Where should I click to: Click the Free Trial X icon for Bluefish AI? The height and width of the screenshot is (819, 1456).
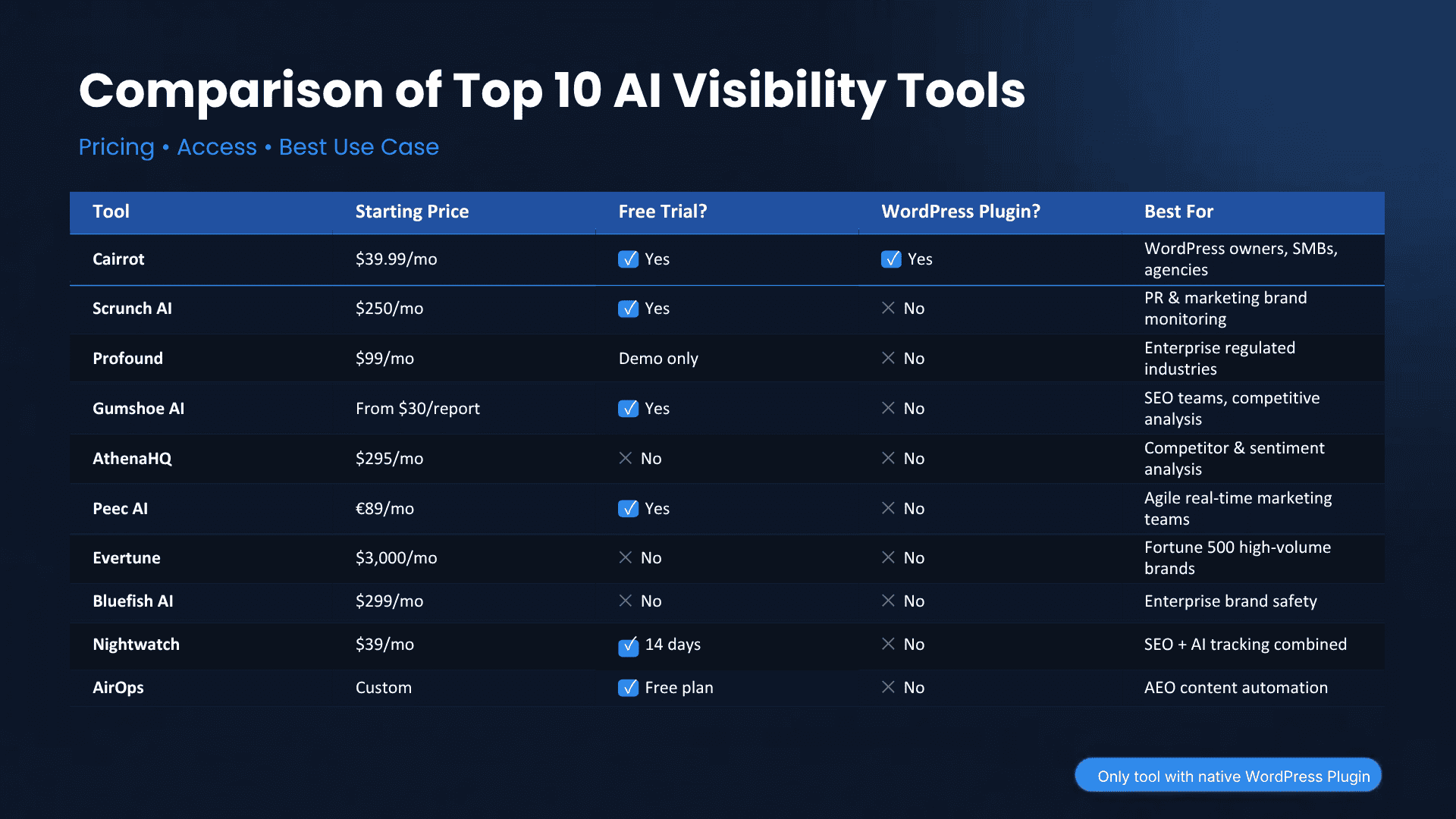pos(625,601)
